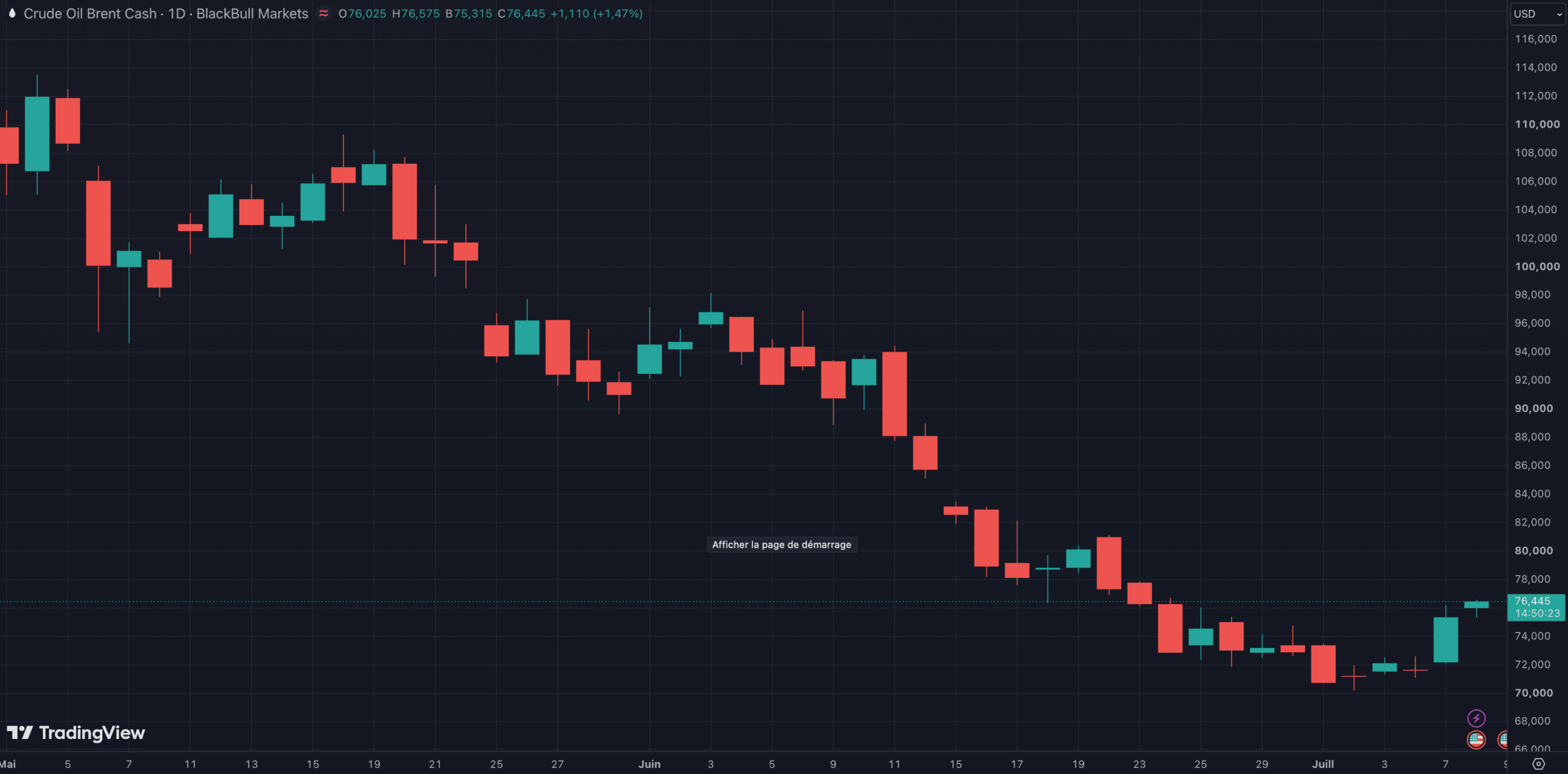This screenshot has height=774, width=1568.
Task: Click the date label 17 on time axis
Action: click(x=1017, y=764)
